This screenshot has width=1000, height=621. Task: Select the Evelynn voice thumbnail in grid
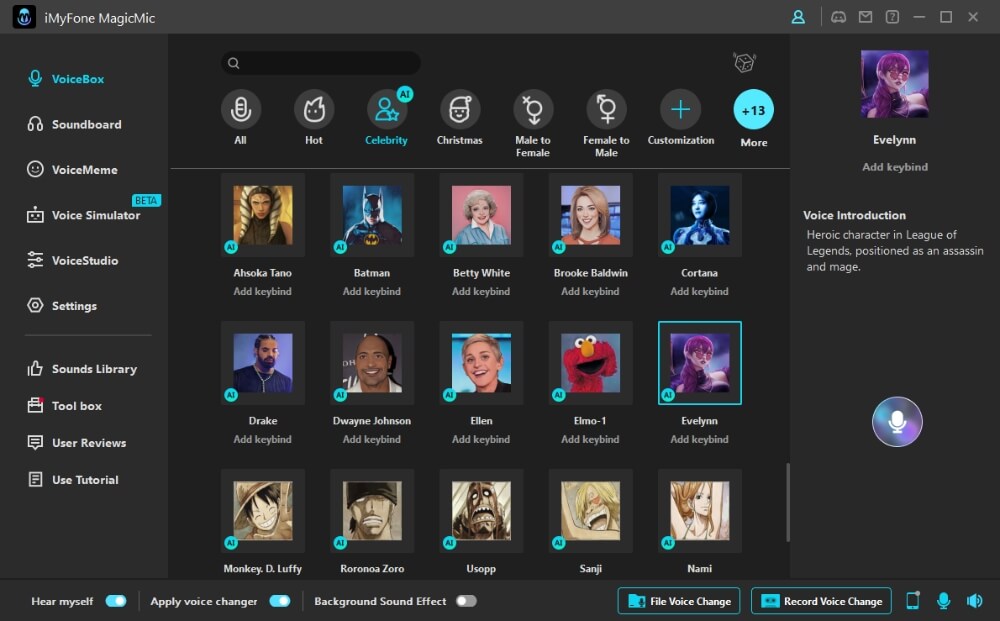coord(700,363)
